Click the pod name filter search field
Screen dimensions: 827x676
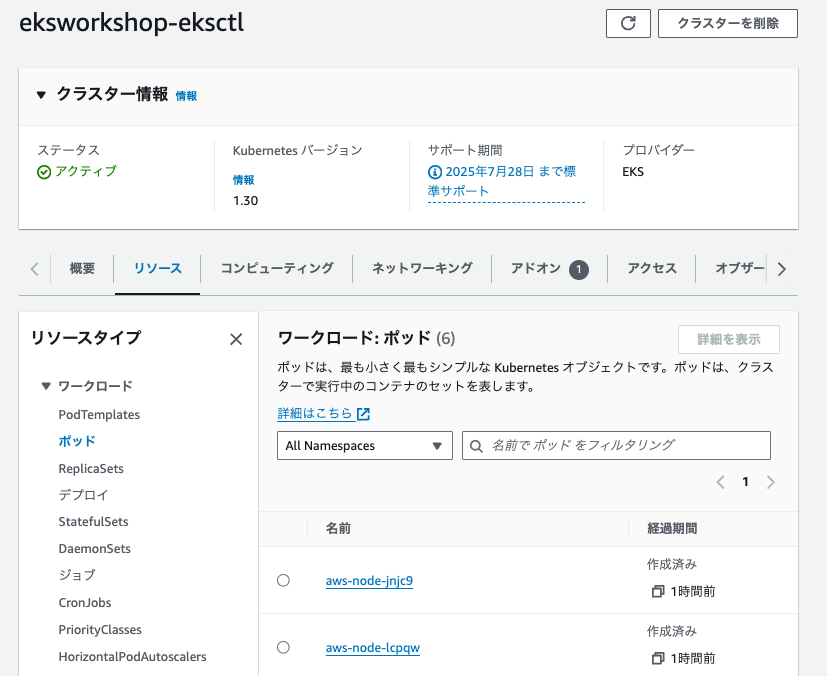pos(616,446)
